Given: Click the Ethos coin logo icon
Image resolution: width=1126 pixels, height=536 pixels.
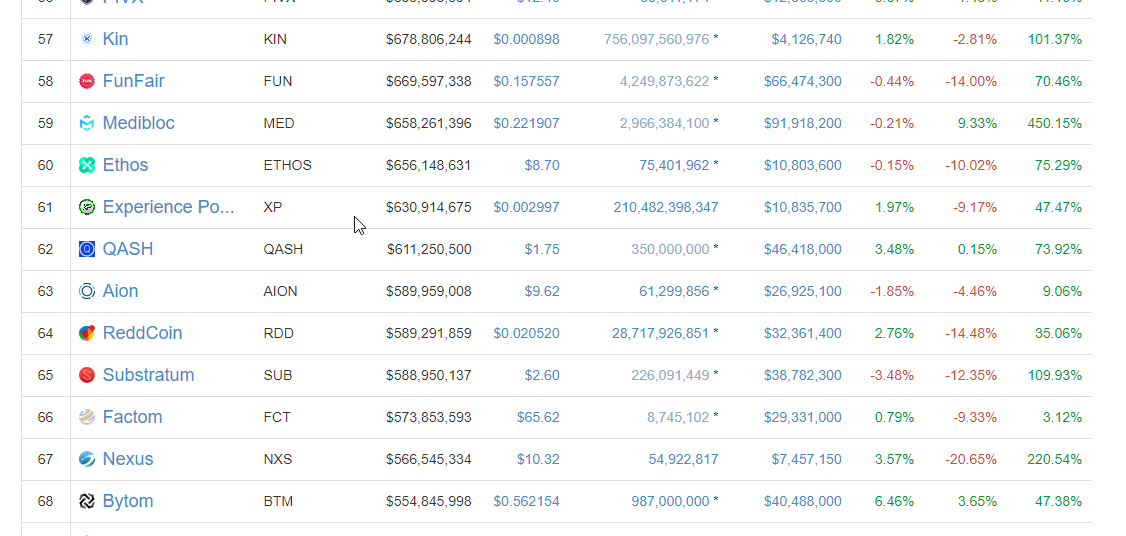Looking at the screenshot, I should point(87,165).
